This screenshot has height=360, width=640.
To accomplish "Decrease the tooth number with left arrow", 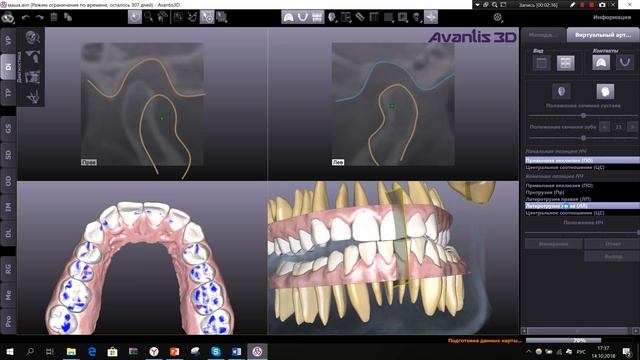I will 604,127.
